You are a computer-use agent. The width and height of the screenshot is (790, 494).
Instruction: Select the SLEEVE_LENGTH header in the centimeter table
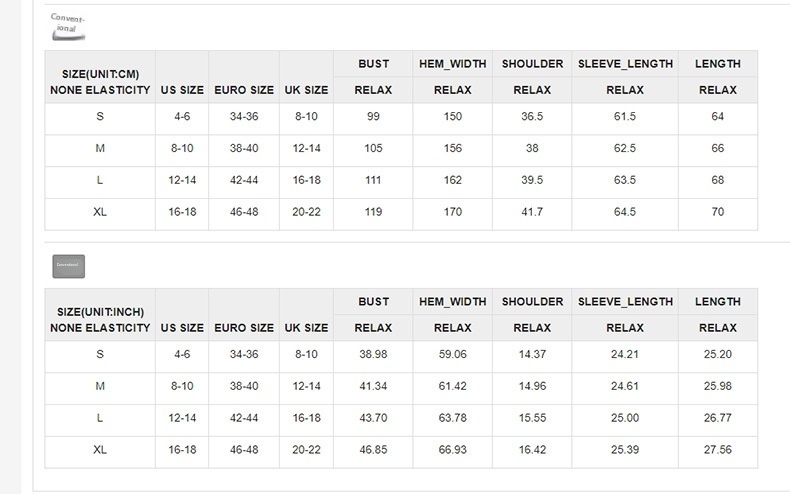625,64
